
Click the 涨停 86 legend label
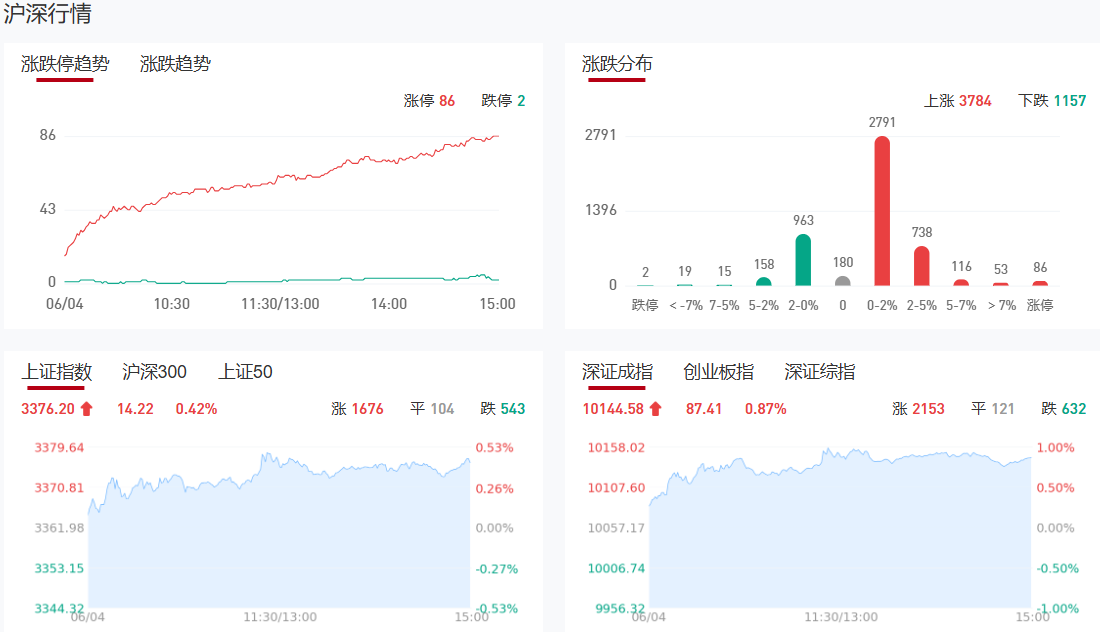pos(429,101)
